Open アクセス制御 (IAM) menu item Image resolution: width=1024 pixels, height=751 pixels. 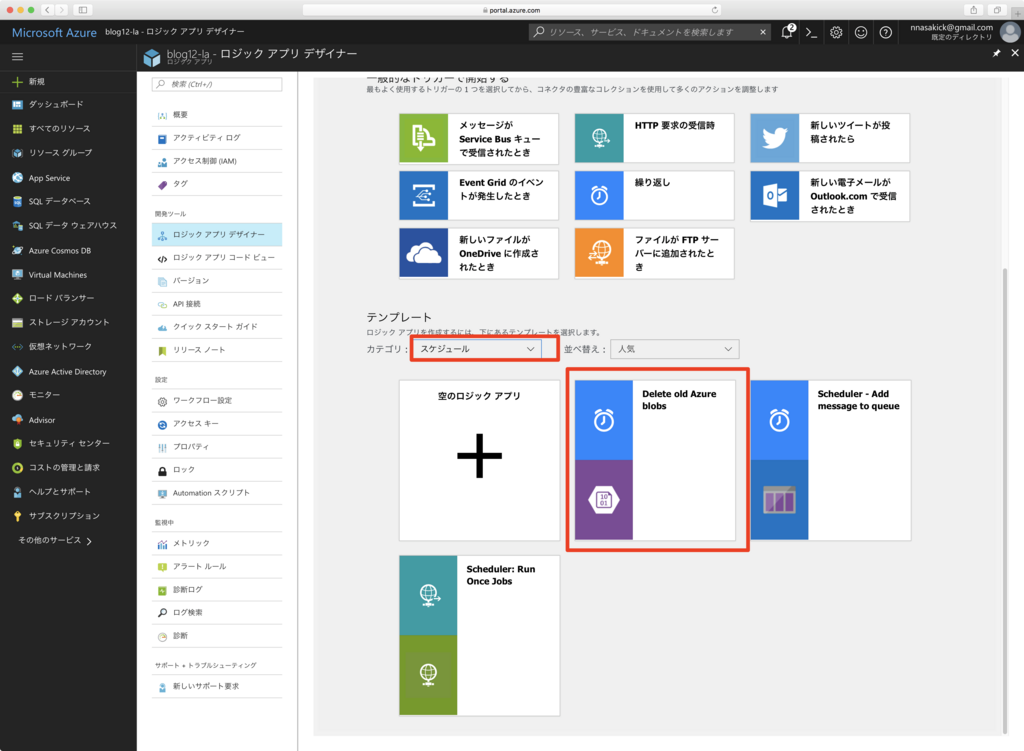point(217,161)
